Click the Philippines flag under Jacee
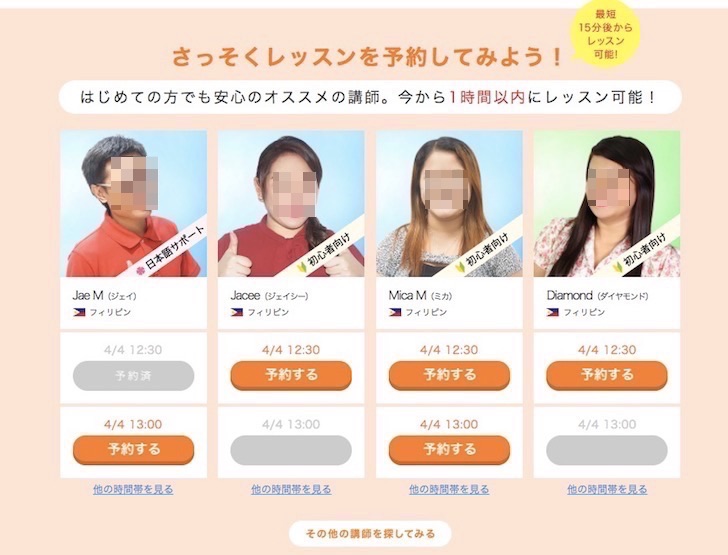The image size is (728, 555). coord(237,313)
